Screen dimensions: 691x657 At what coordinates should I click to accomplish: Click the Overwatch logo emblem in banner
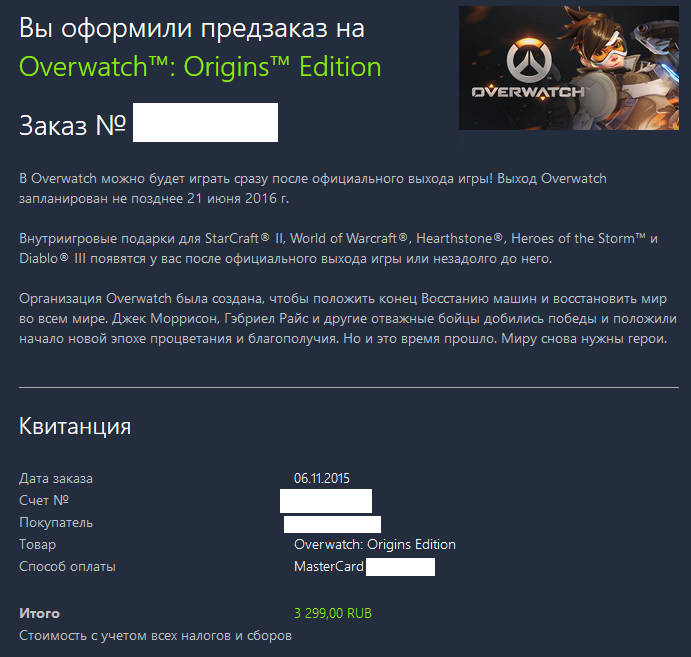click(x=529, y=59)
